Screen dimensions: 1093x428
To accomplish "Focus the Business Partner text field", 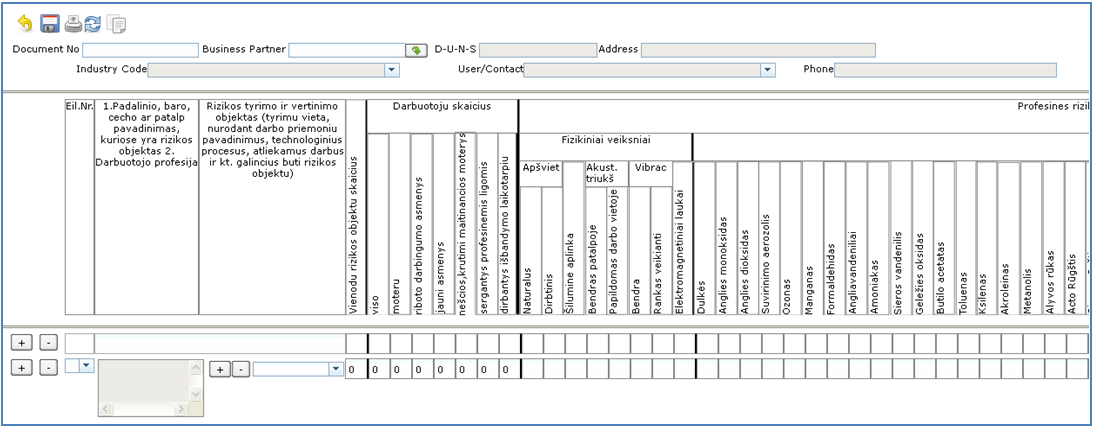I will (346, 50).
